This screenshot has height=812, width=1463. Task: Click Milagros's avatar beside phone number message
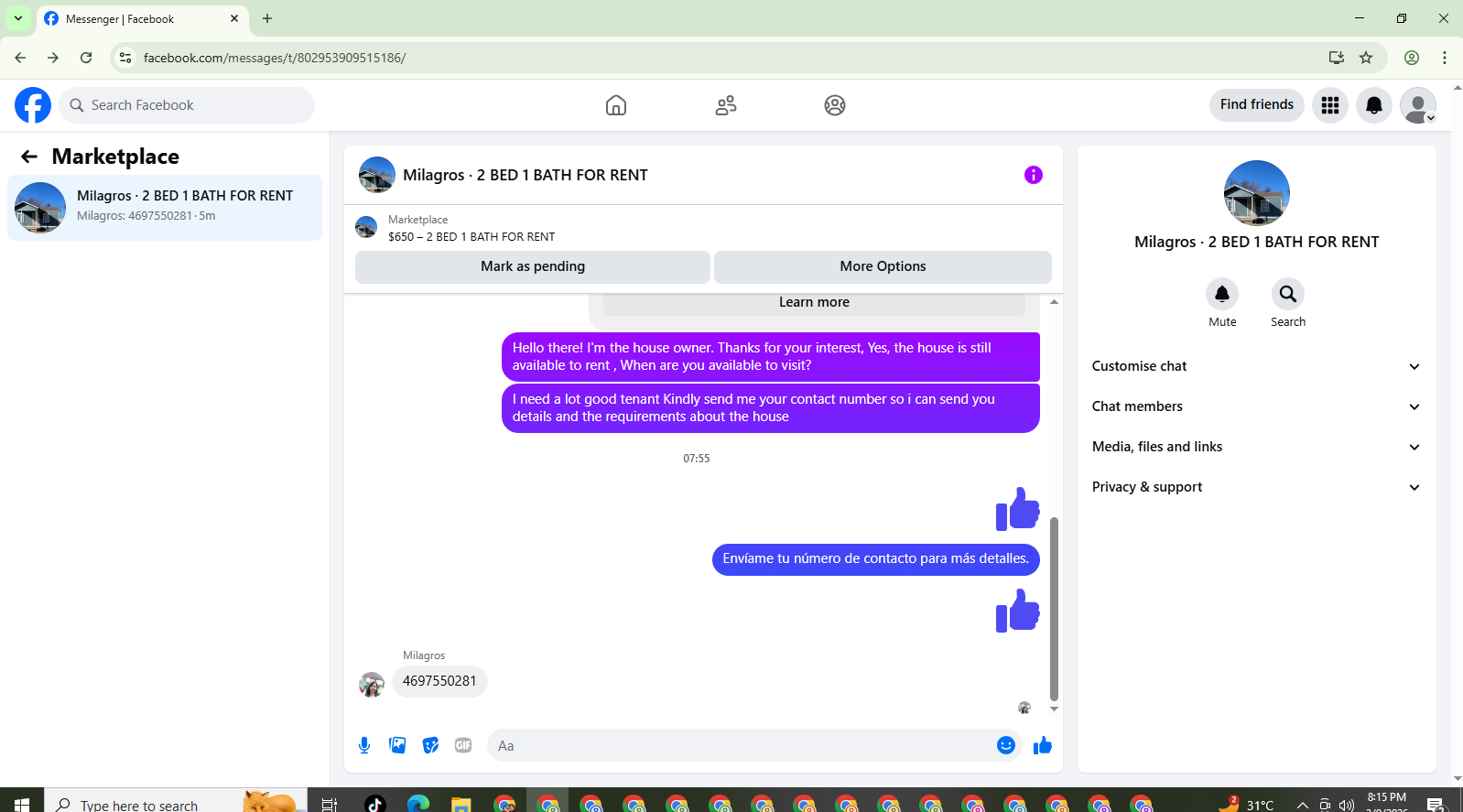[372, 685]
